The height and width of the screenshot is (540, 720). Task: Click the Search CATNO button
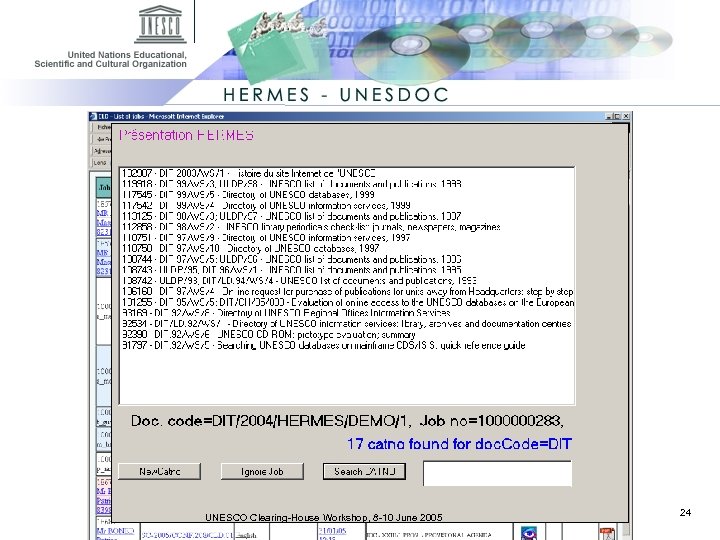coord(365,471)
